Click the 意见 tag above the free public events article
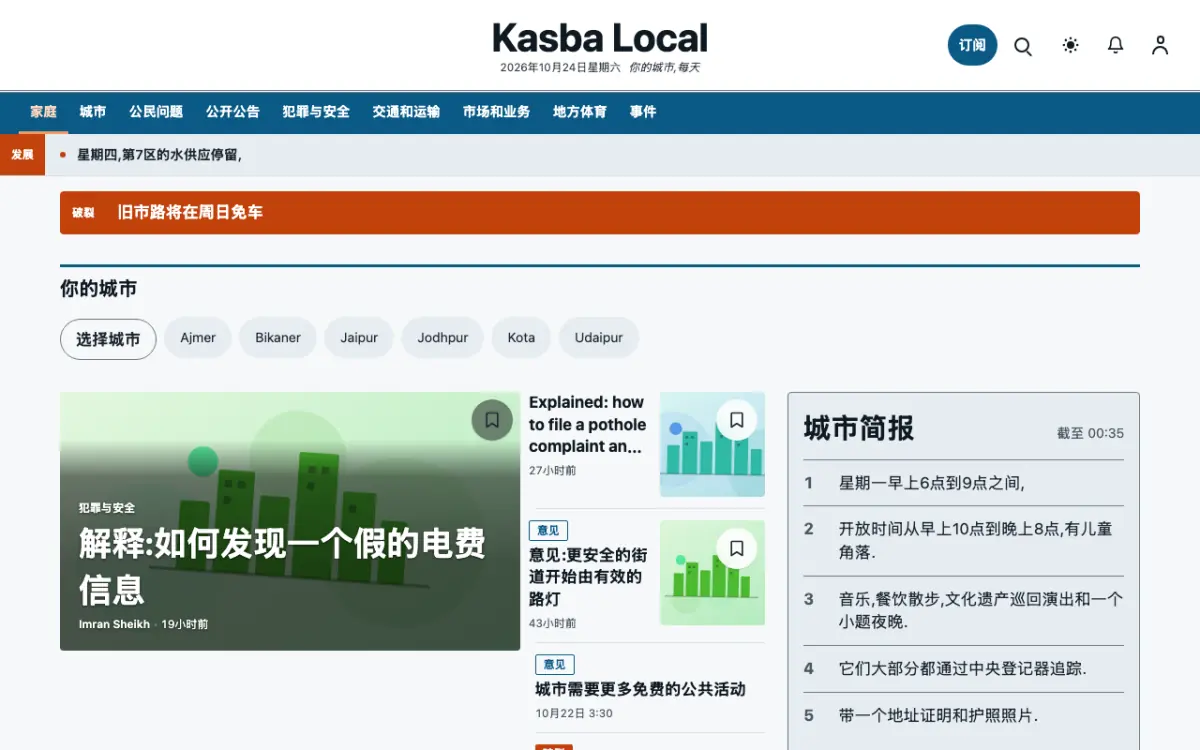 555,664
